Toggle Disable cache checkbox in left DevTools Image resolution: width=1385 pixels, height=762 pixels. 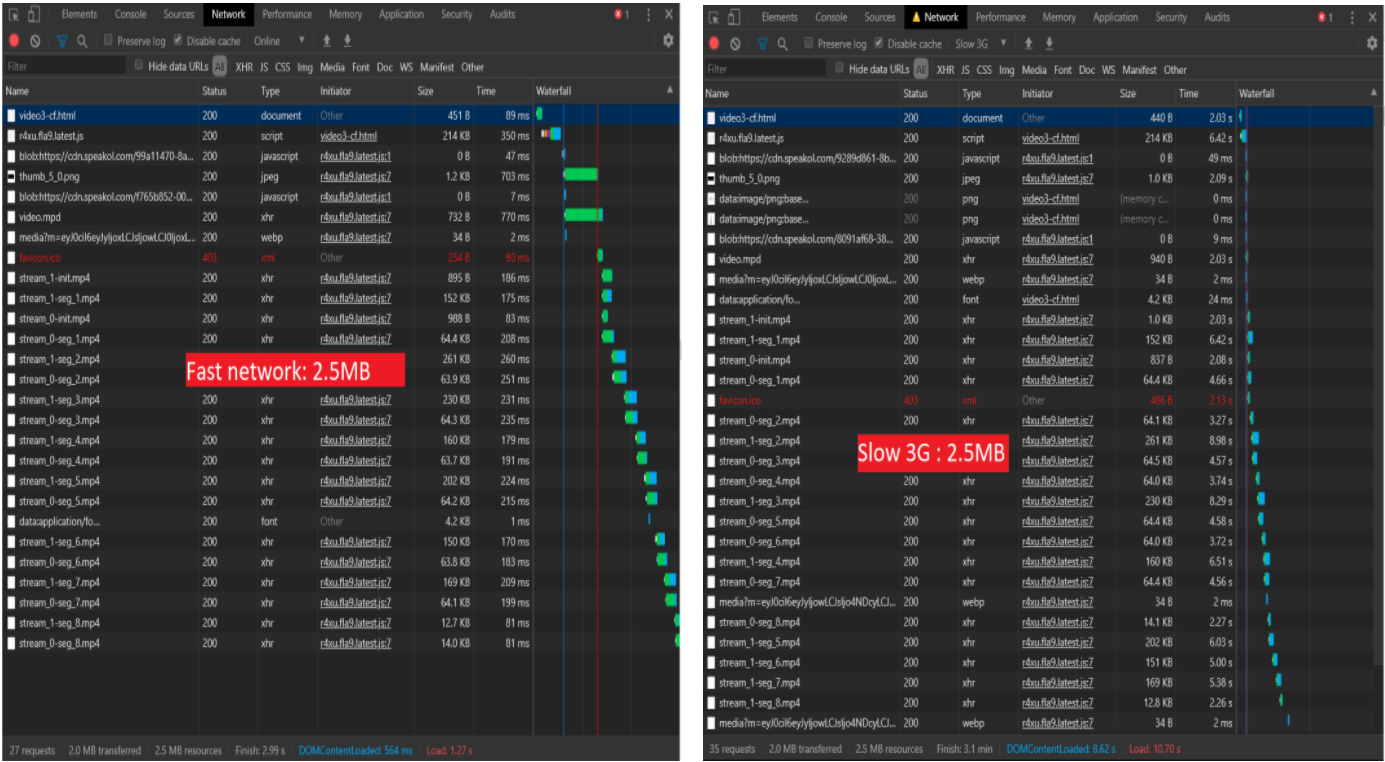[x=178, y=41]
